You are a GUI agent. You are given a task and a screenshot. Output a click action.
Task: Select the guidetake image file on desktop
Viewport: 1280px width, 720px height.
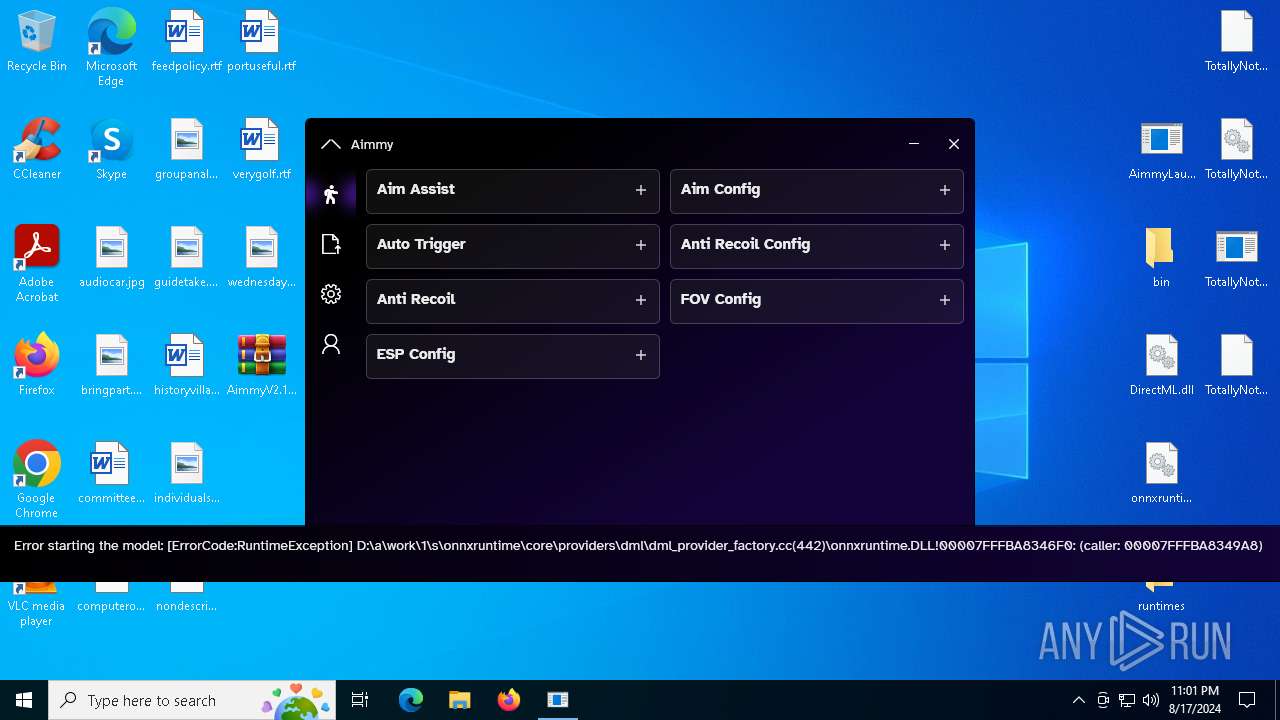[x=186, y=258]
